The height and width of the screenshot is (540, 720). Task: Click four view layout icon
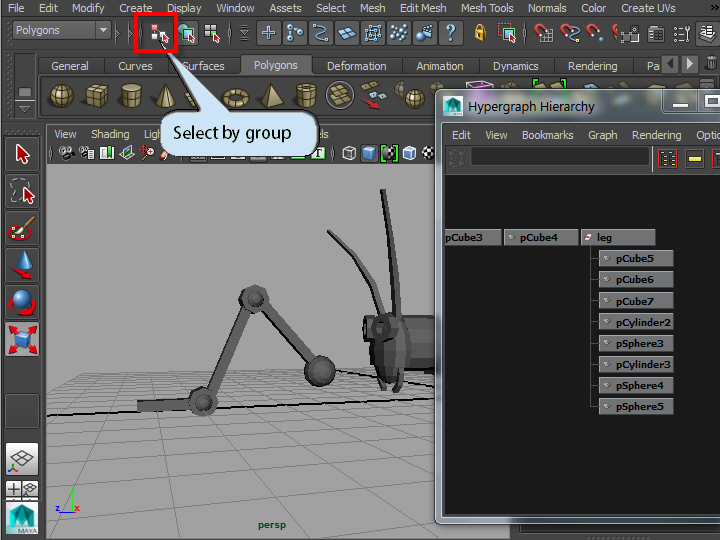click(22, 489)
